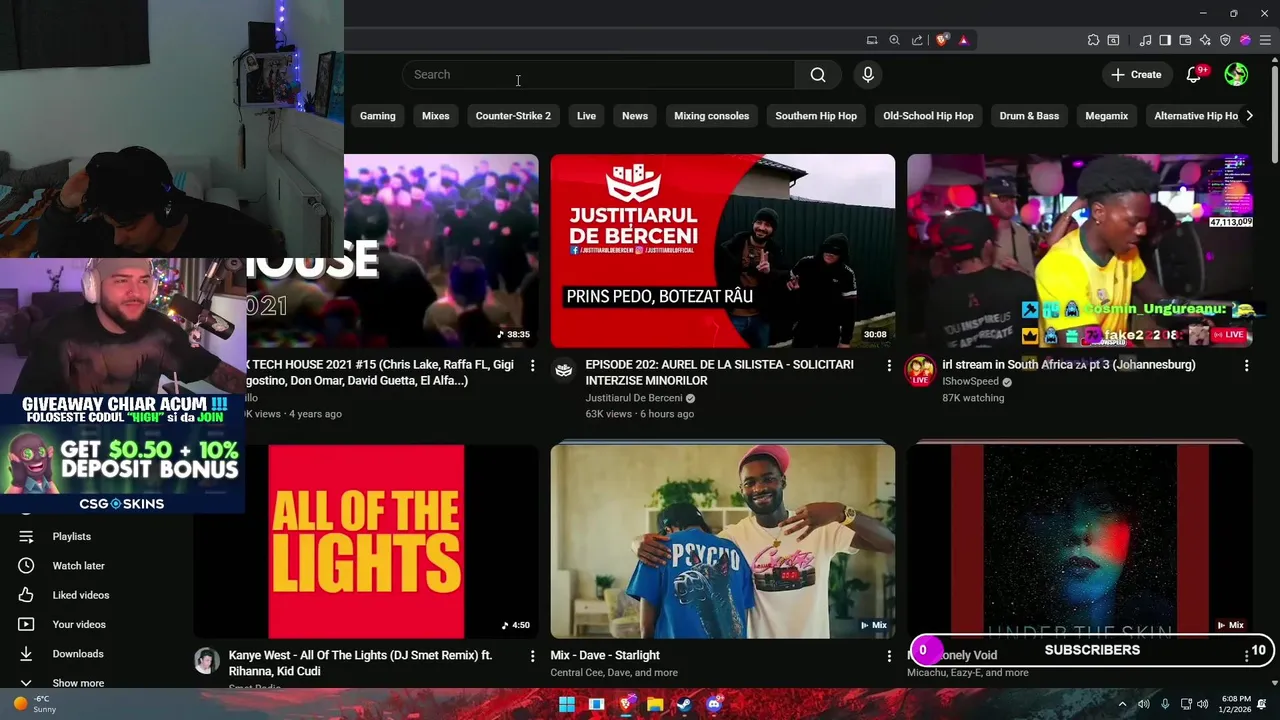Open Leo AI sparkle icon
Screen dimensions: 1280x720
1205,40
